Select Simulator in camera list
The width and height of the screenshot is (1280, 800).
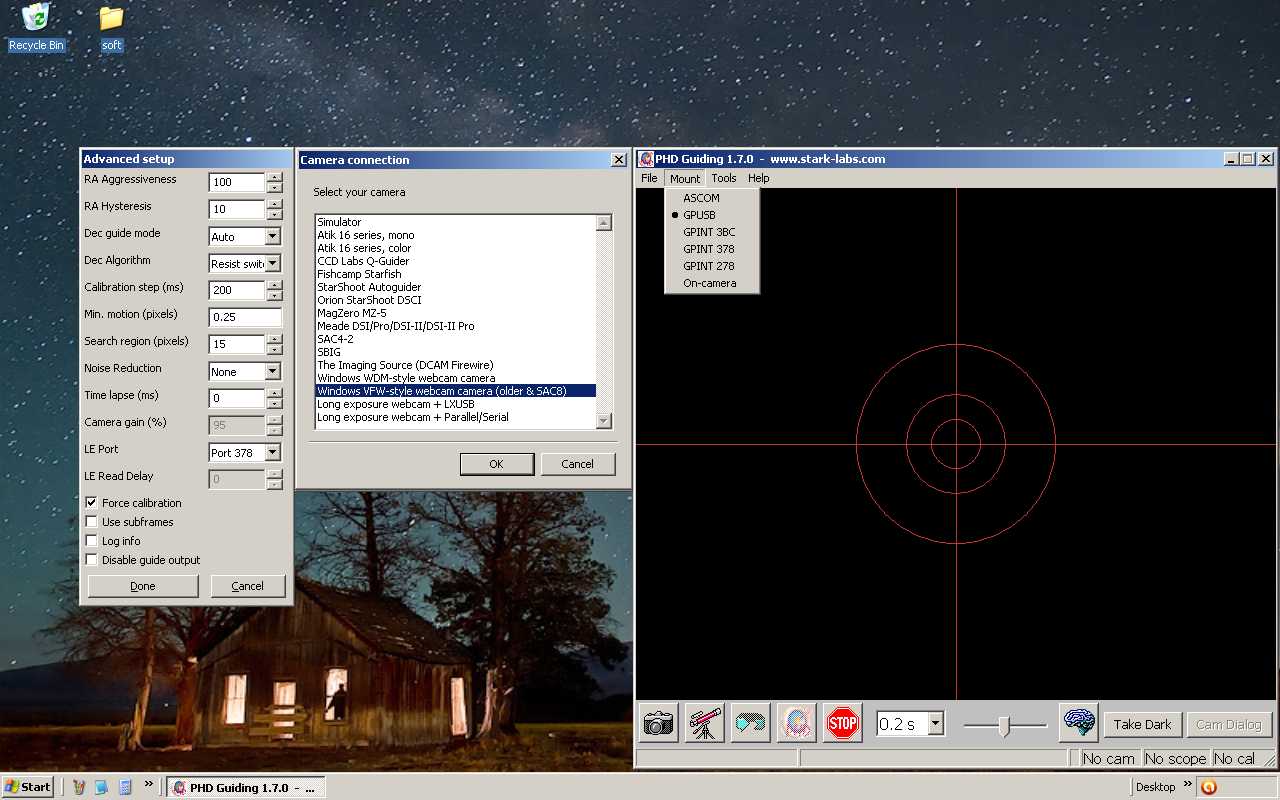(x=455, y=222)
